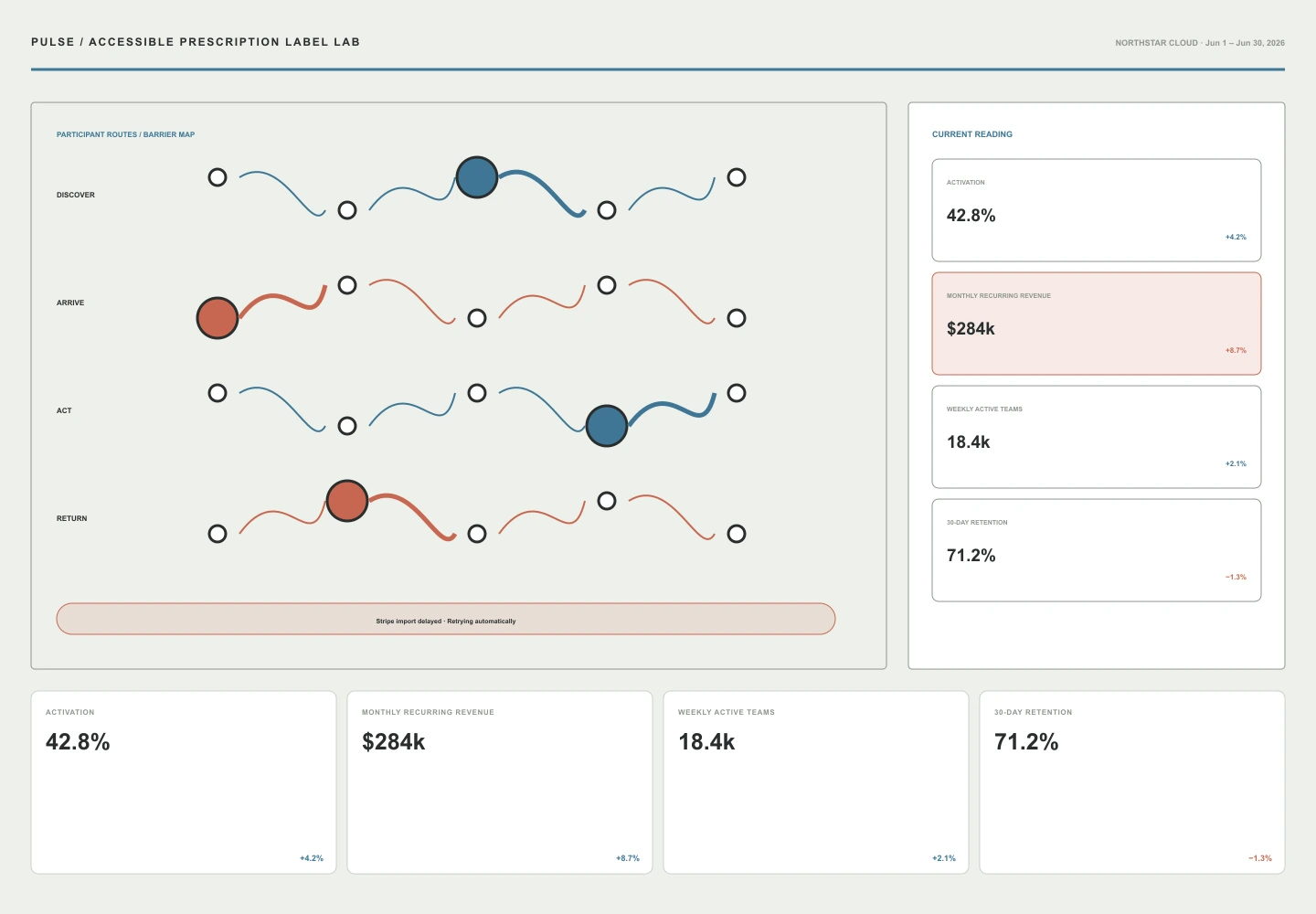Viewport: 1316px width, 914px height.
Task: Select the bottom 30-Day Retention tile
Action: click(1132, 782)
